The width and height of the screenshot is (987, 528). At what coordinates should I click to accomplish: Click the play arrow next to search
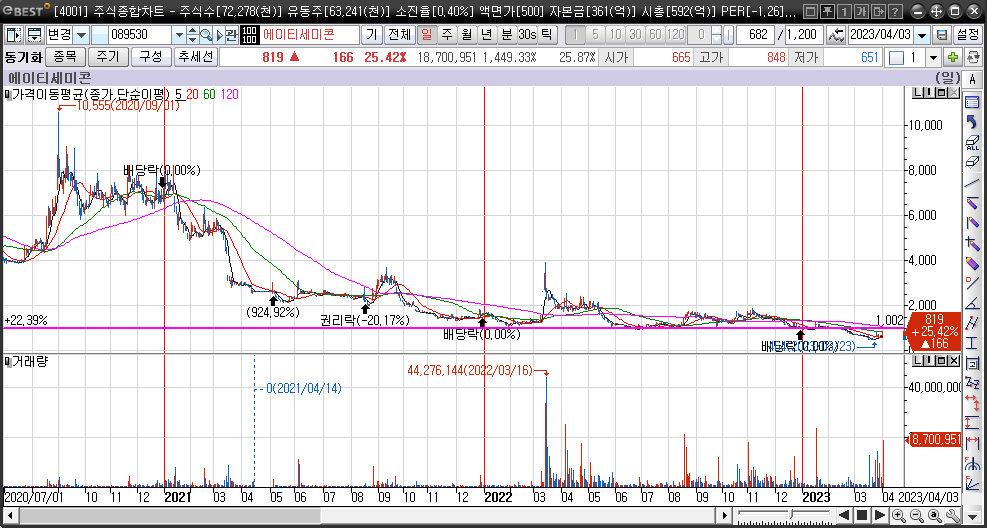click(219, 35)
